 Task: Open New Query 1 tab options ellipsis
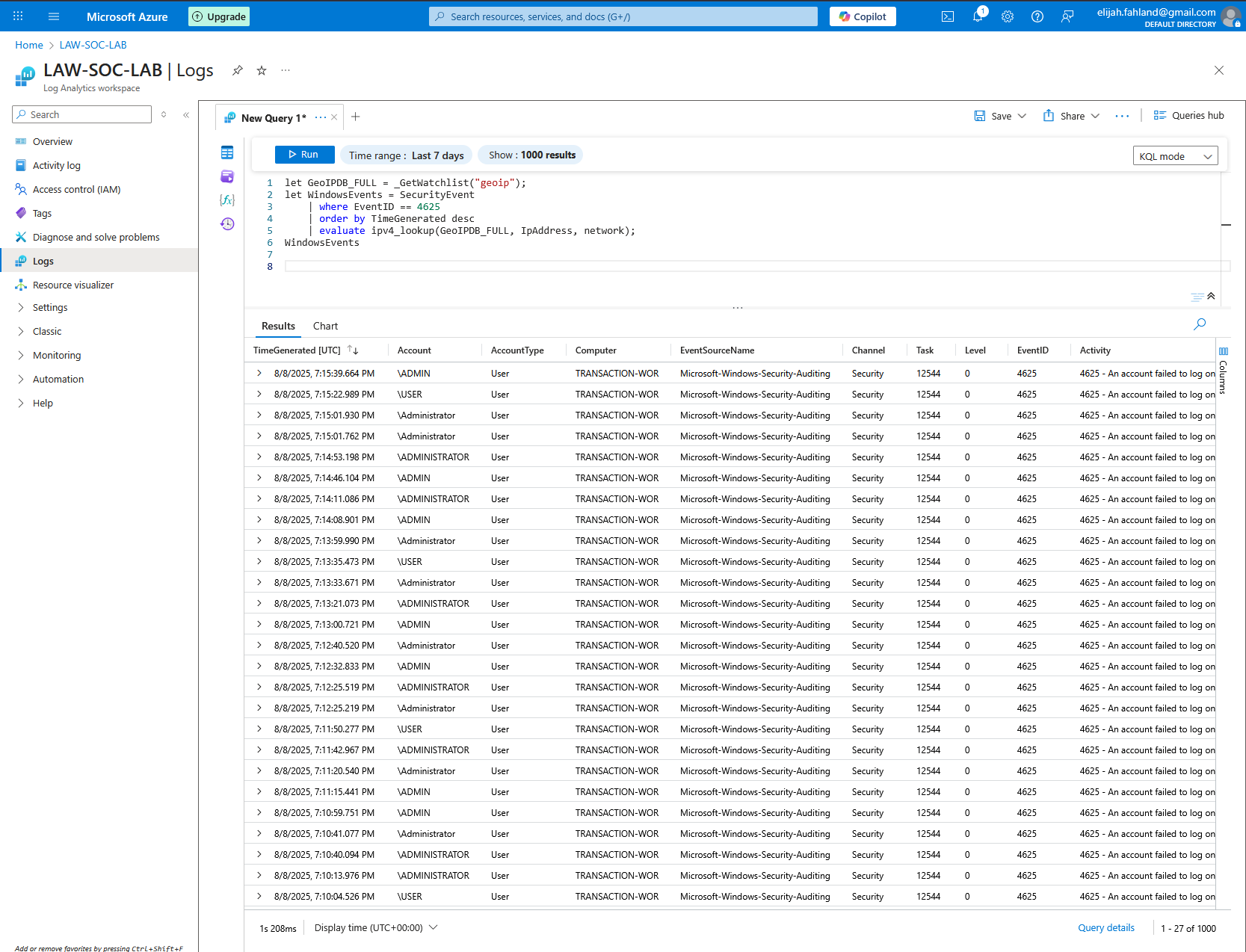coord(320,117)
